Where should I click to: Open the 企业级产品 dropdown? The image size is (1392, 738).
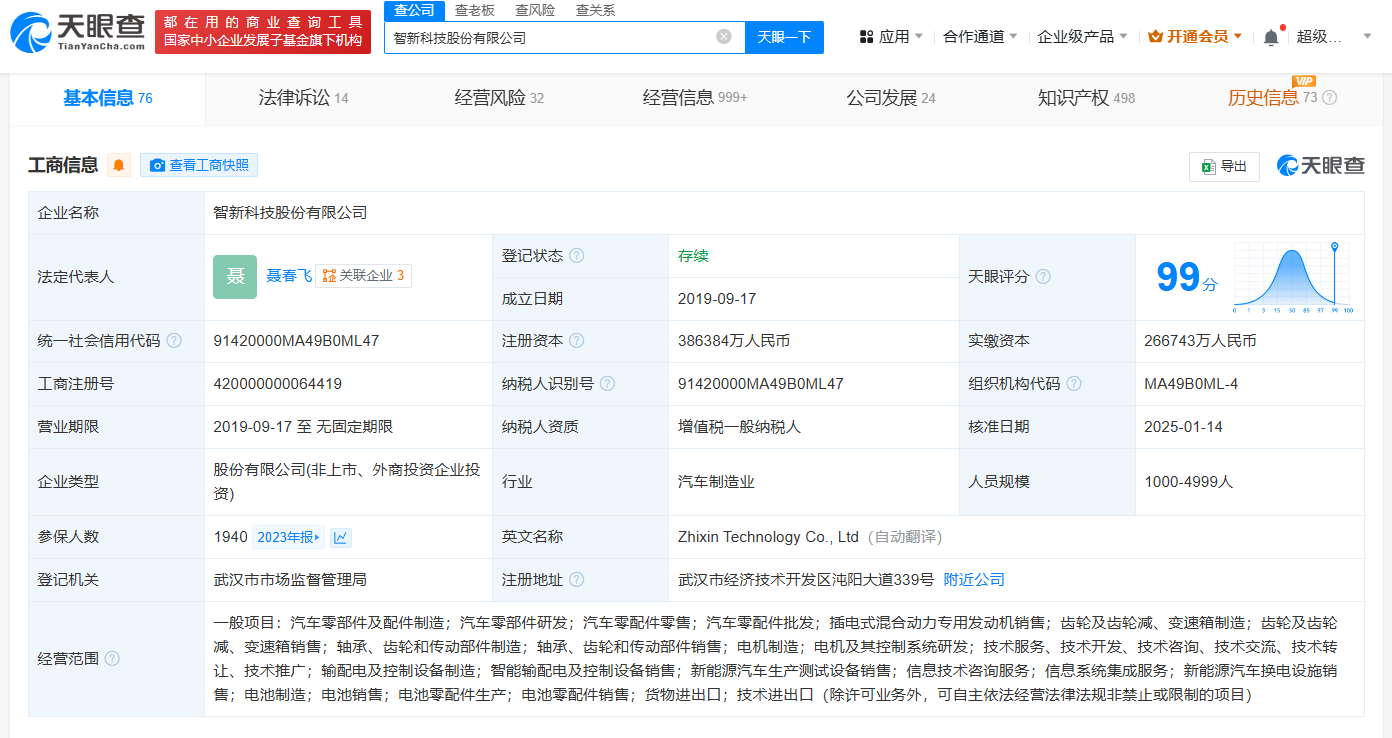1082,37
